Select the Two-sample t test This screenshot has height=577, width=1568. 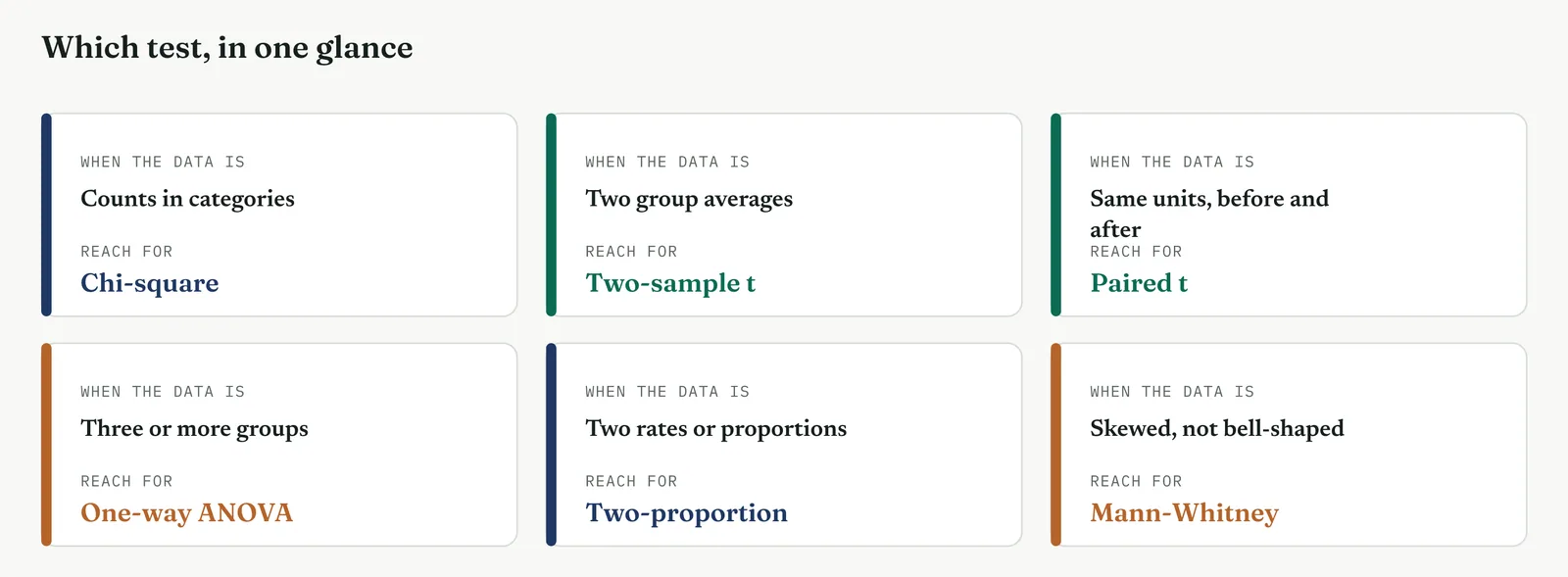[x=670, y=283]
